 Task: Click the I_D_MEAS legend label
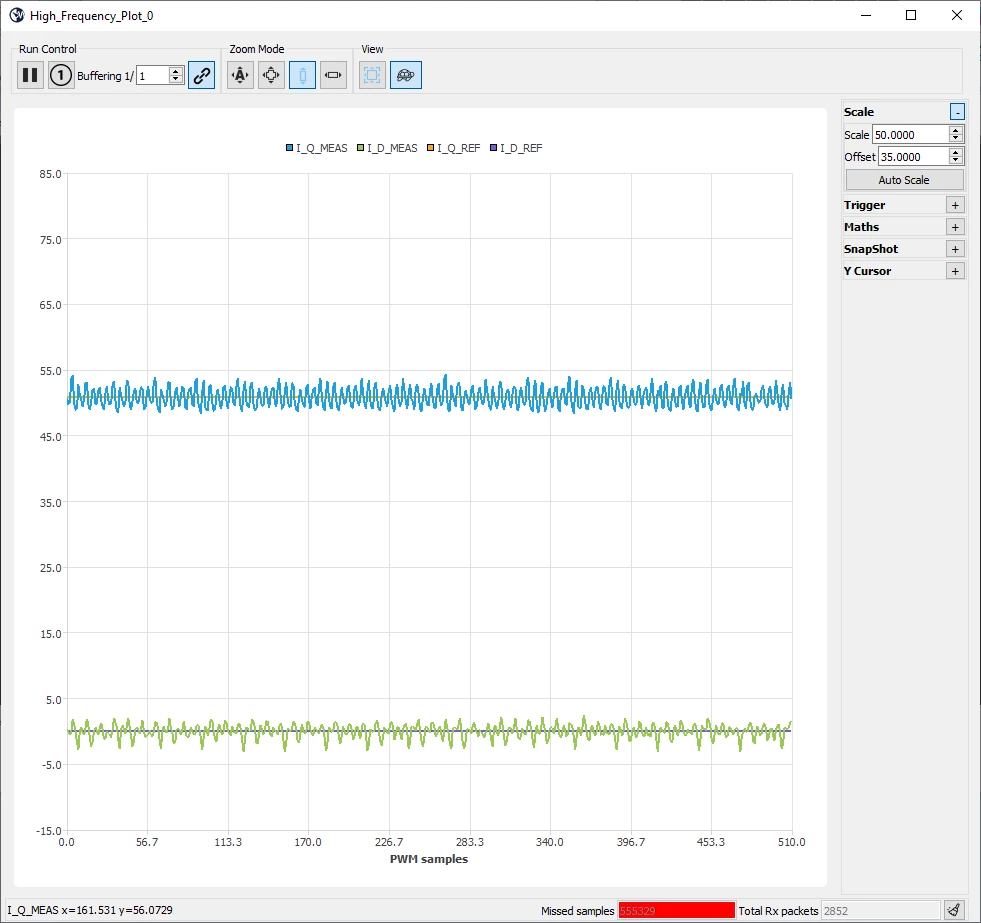[x=392, y=148]
